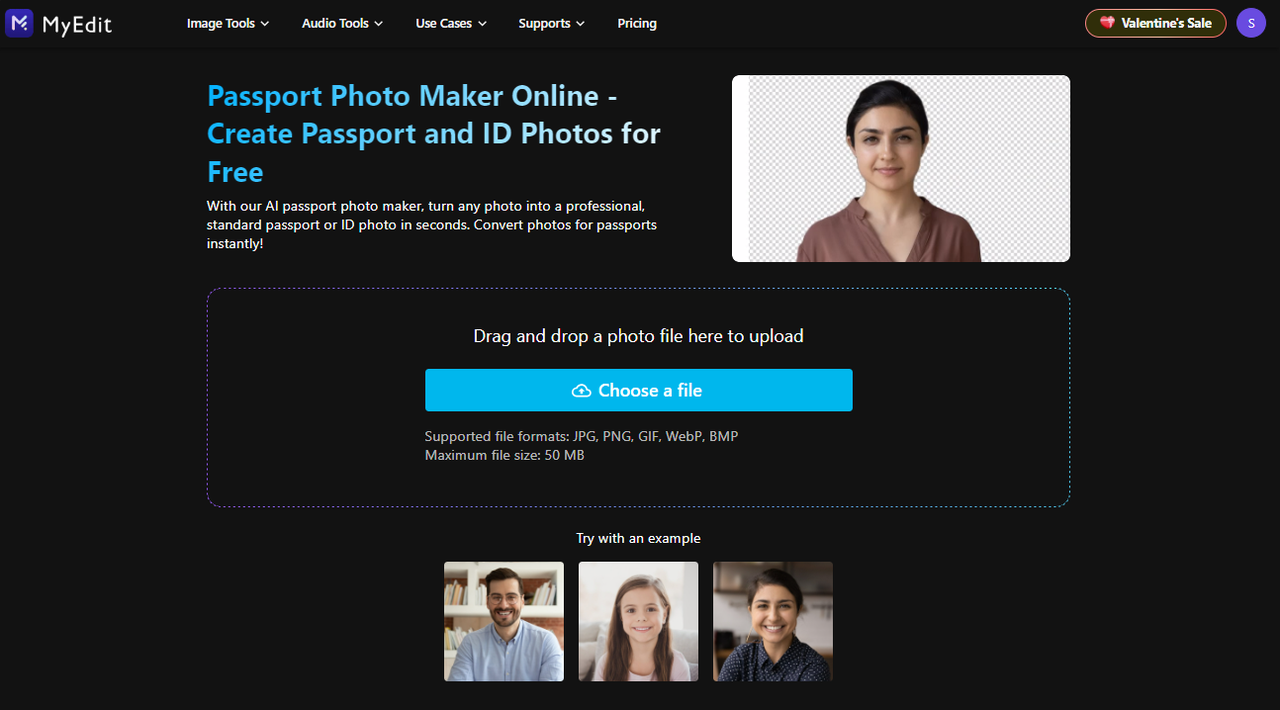The width and height of the screenshot is (1280, 710).
Task: Open the Valentine's Sale promotion
Action: click(x=1156, y=23)
